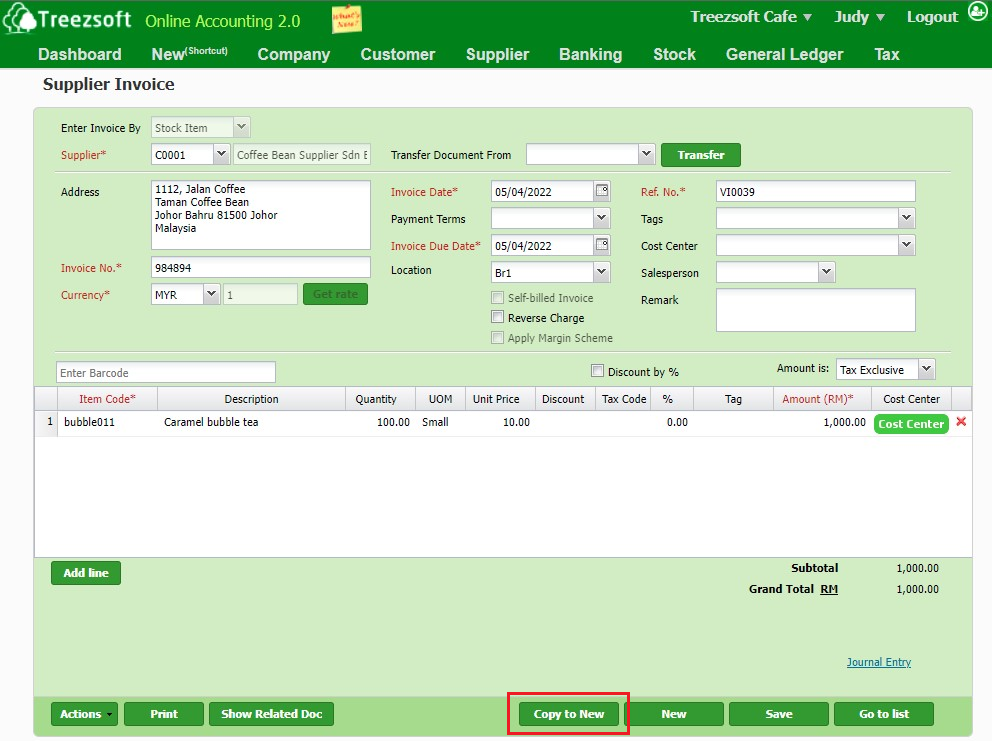This screenshot has height=741, width=992.
Task: Click the Copy to New button
Action: click(x=567, y=713)
